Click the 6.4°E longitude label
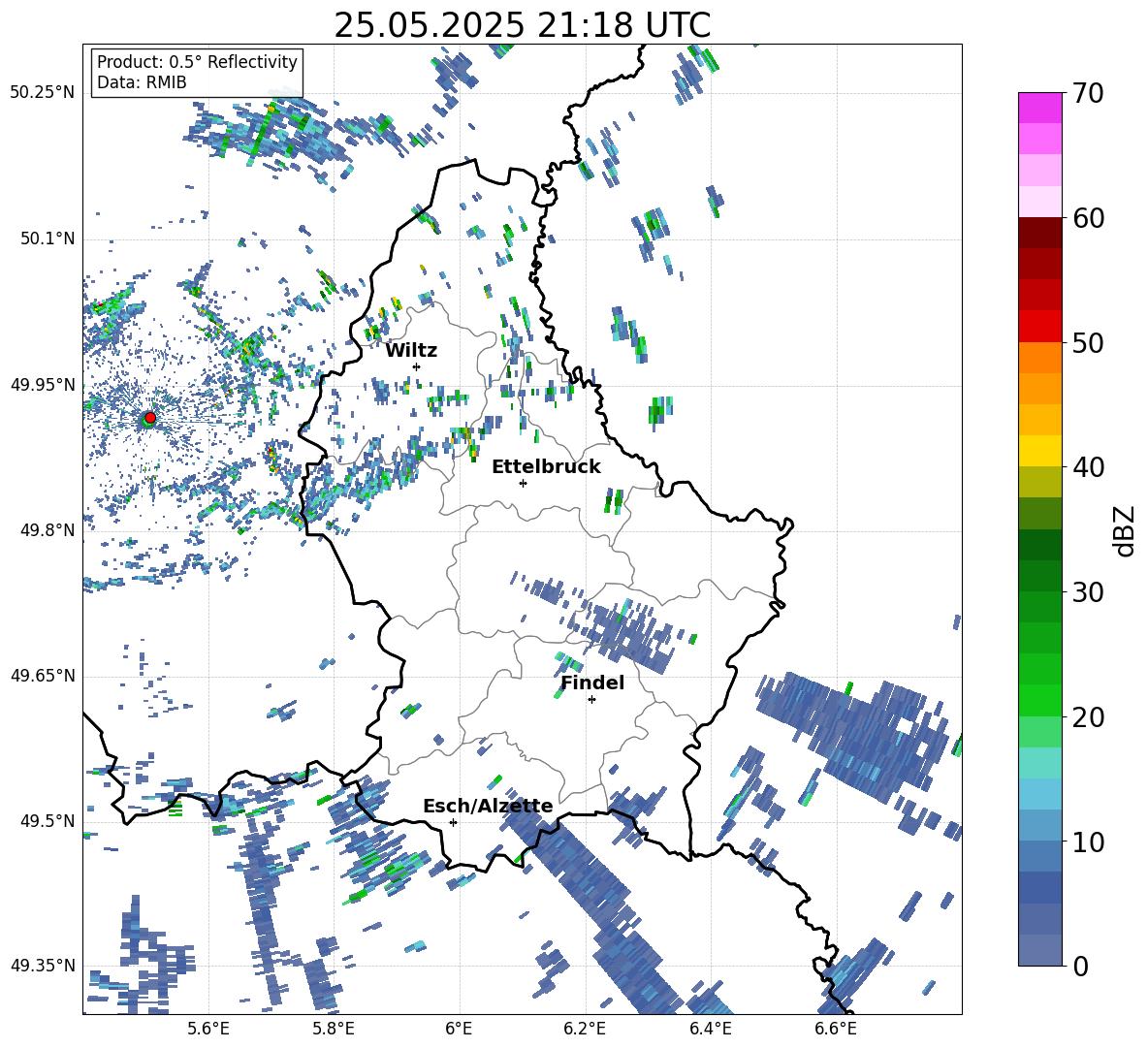1148x1048 pixels. (x=711, y=1029)
